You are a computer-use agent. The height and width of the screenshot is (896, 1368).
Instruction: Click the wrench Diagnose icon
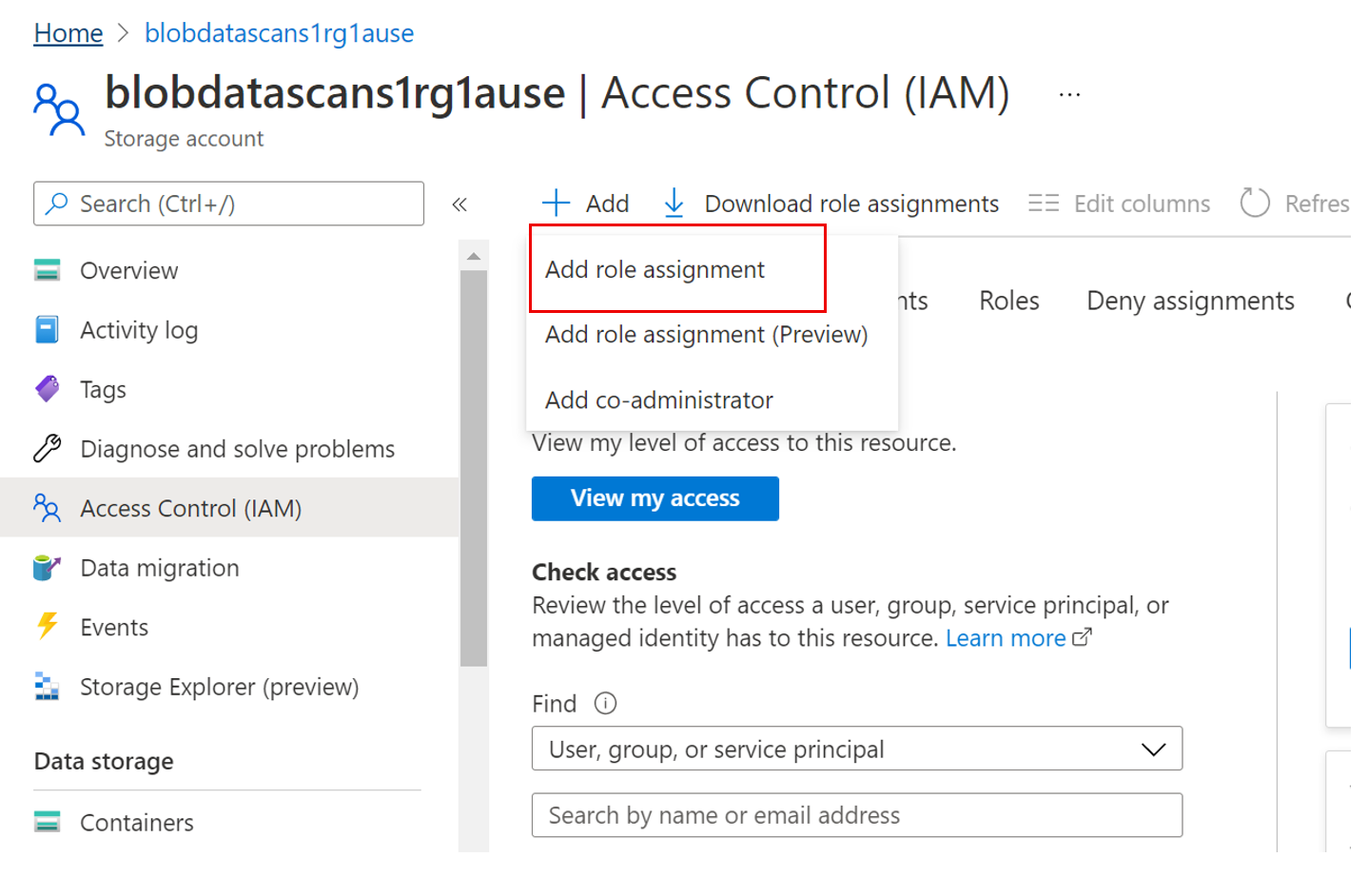(x=48, y=448)
